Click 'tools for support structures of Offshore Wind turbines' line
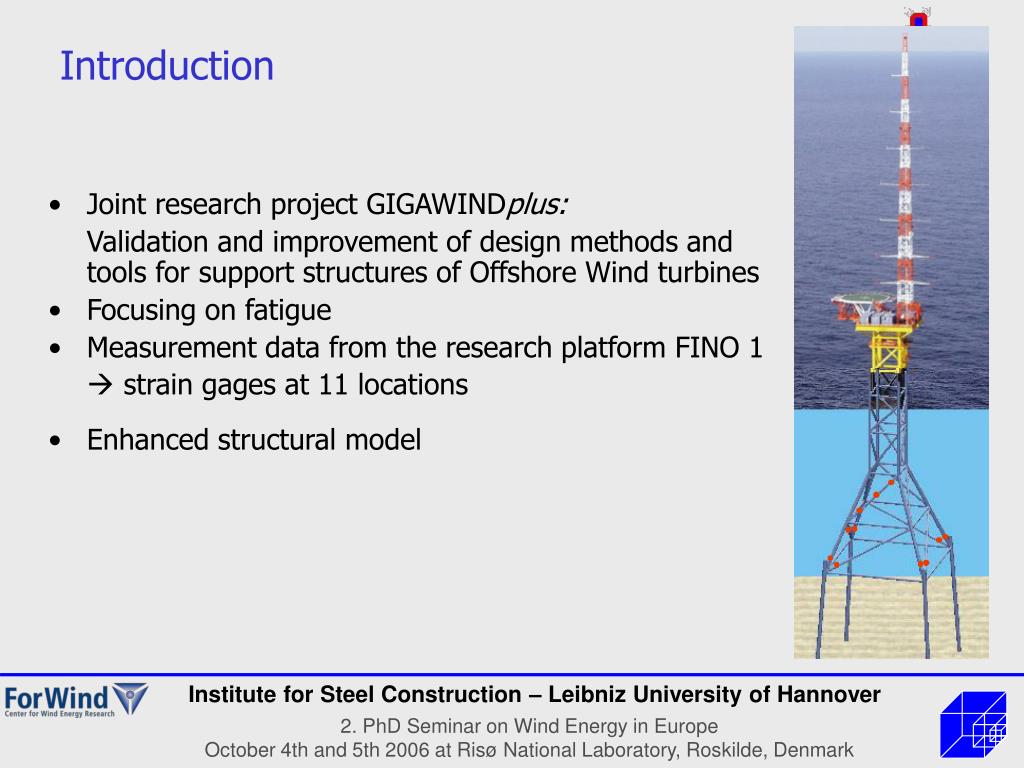Screen dimensions: 1024x768 [x=423, y=272]
